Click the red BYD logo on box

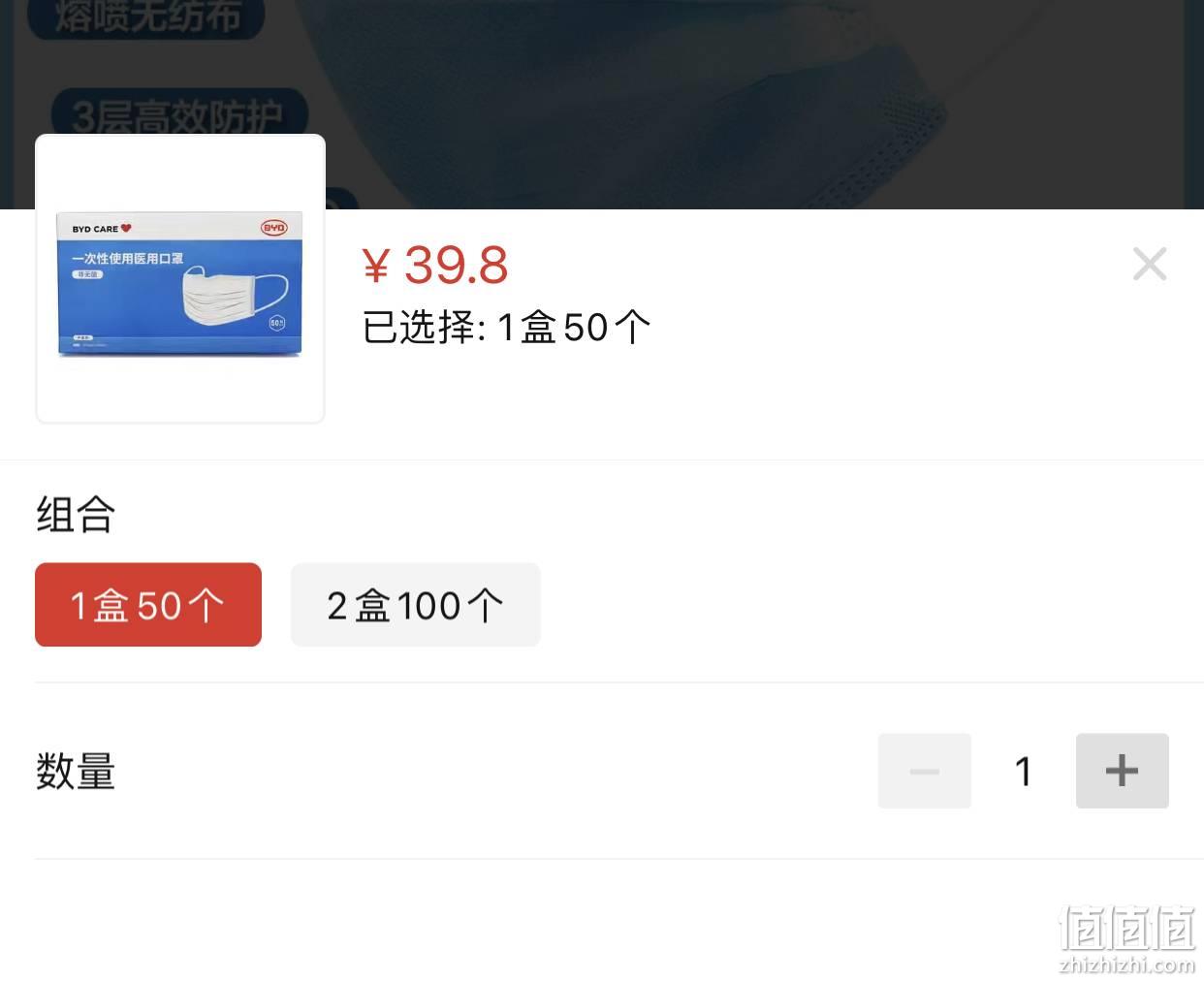click(x=274, y=228)
